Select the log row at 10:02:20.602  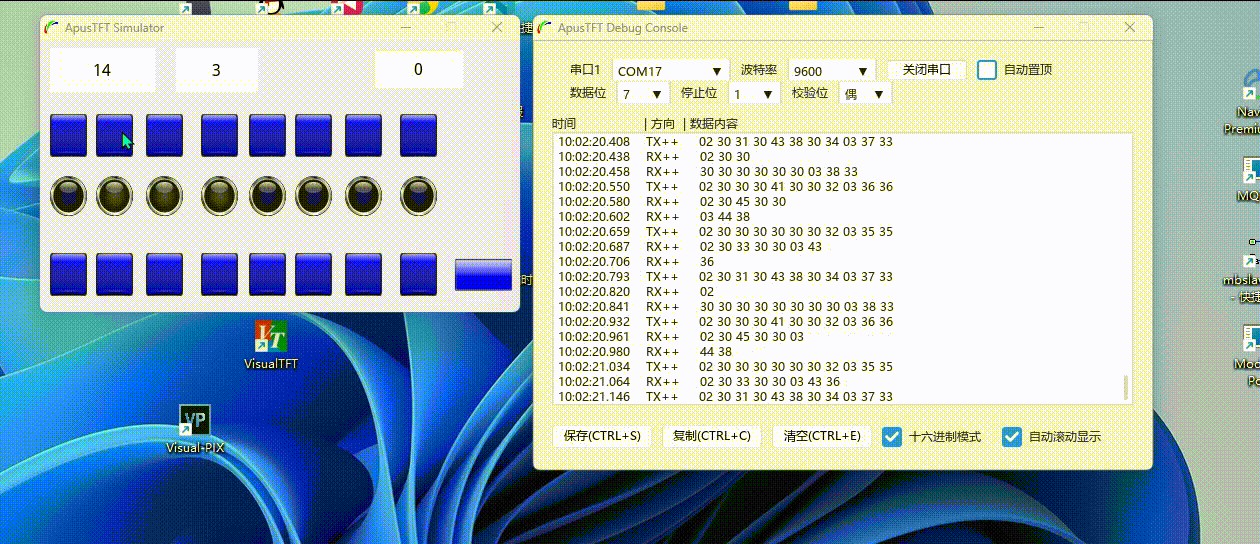pos(838,217)
